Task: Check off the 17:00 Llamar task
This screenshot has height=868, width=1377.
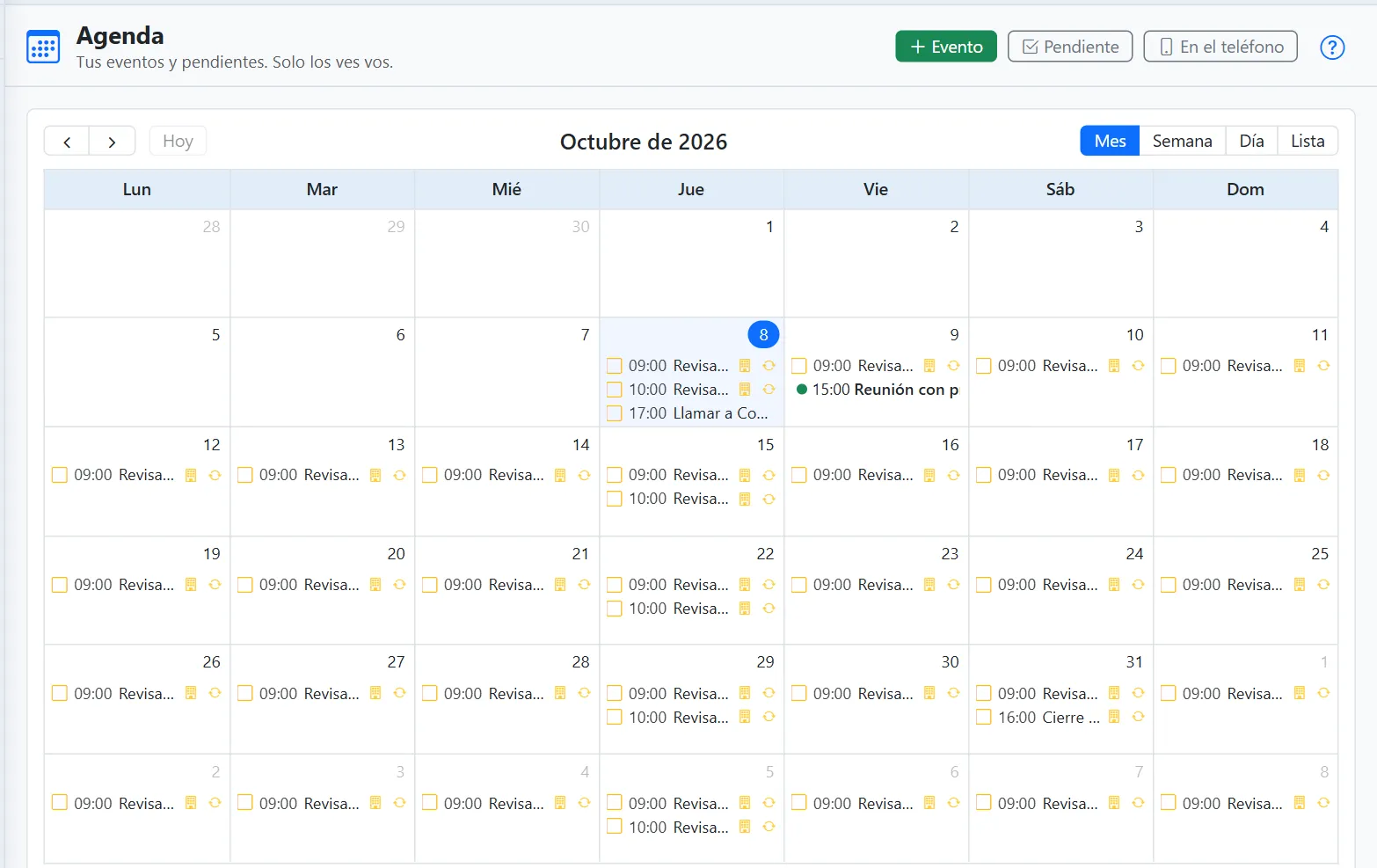Action: click(x=615, y=413)
